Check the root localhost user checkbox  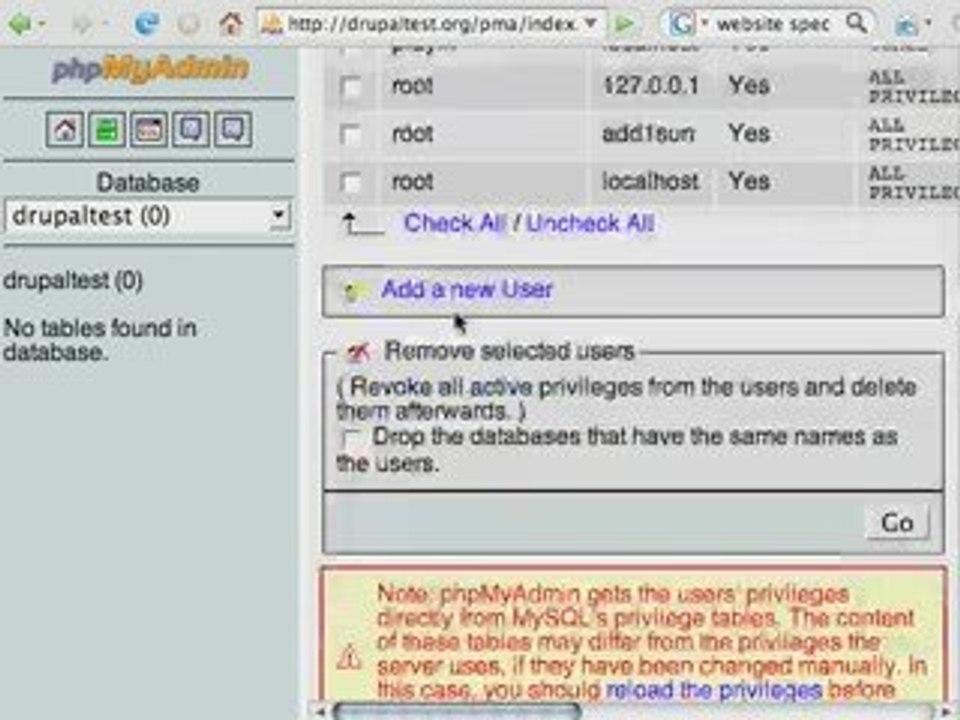pos(351,182)
